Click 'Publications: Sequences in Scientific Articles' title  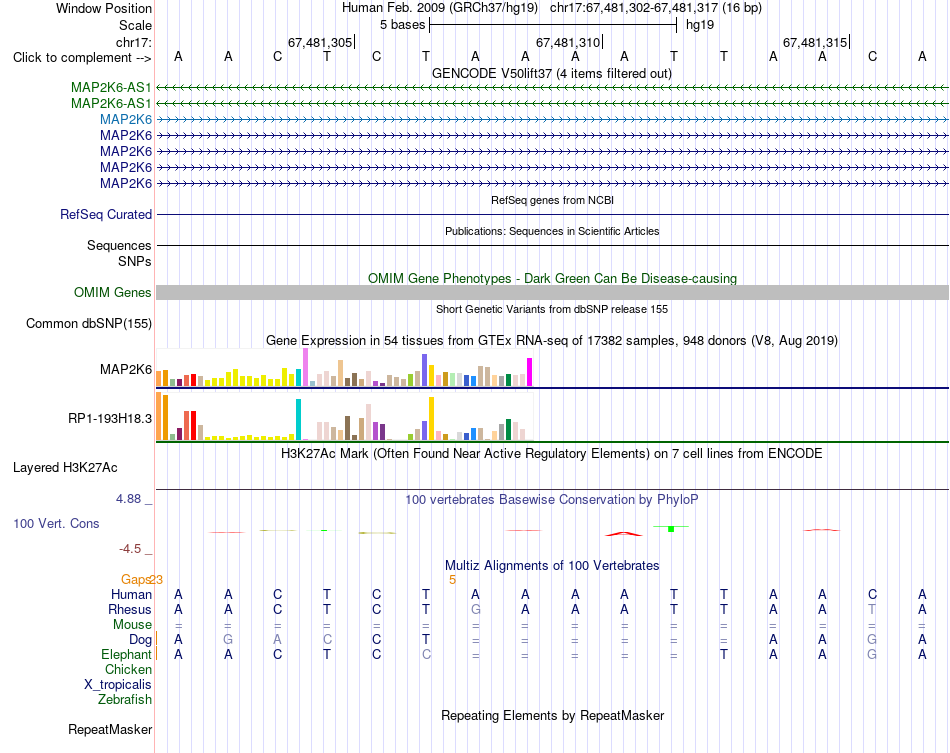click(552, 231)
